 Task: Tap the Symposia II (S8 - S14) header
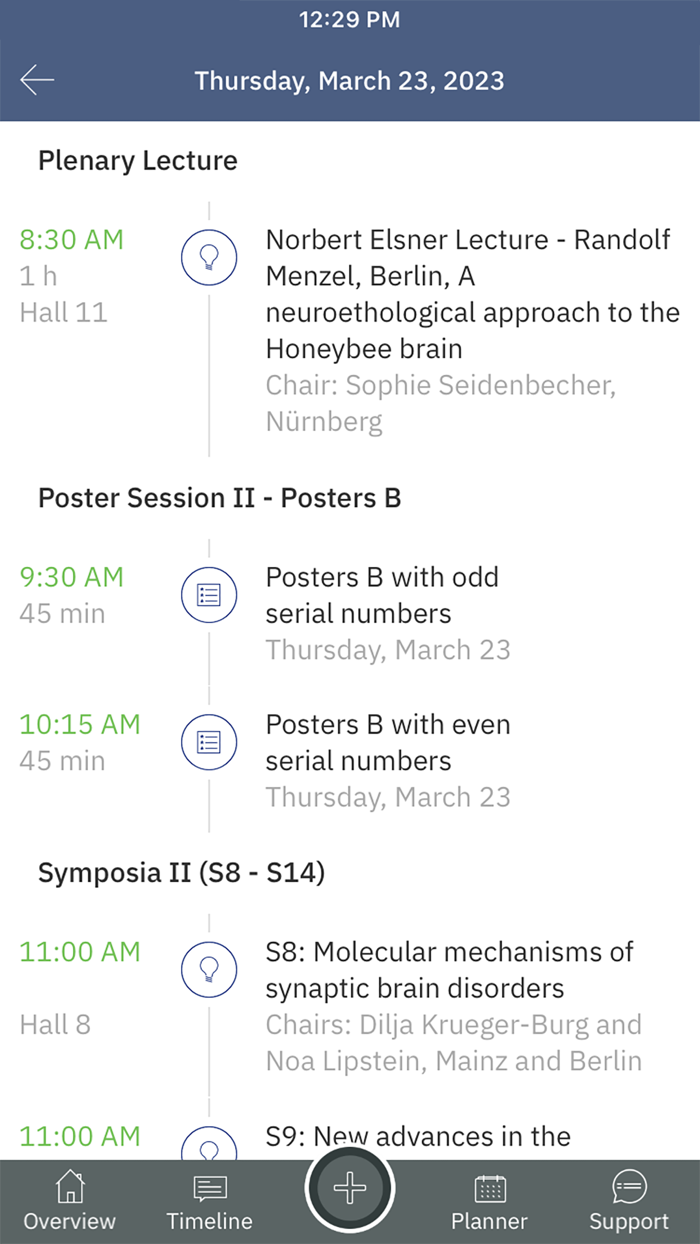[182, 873]
